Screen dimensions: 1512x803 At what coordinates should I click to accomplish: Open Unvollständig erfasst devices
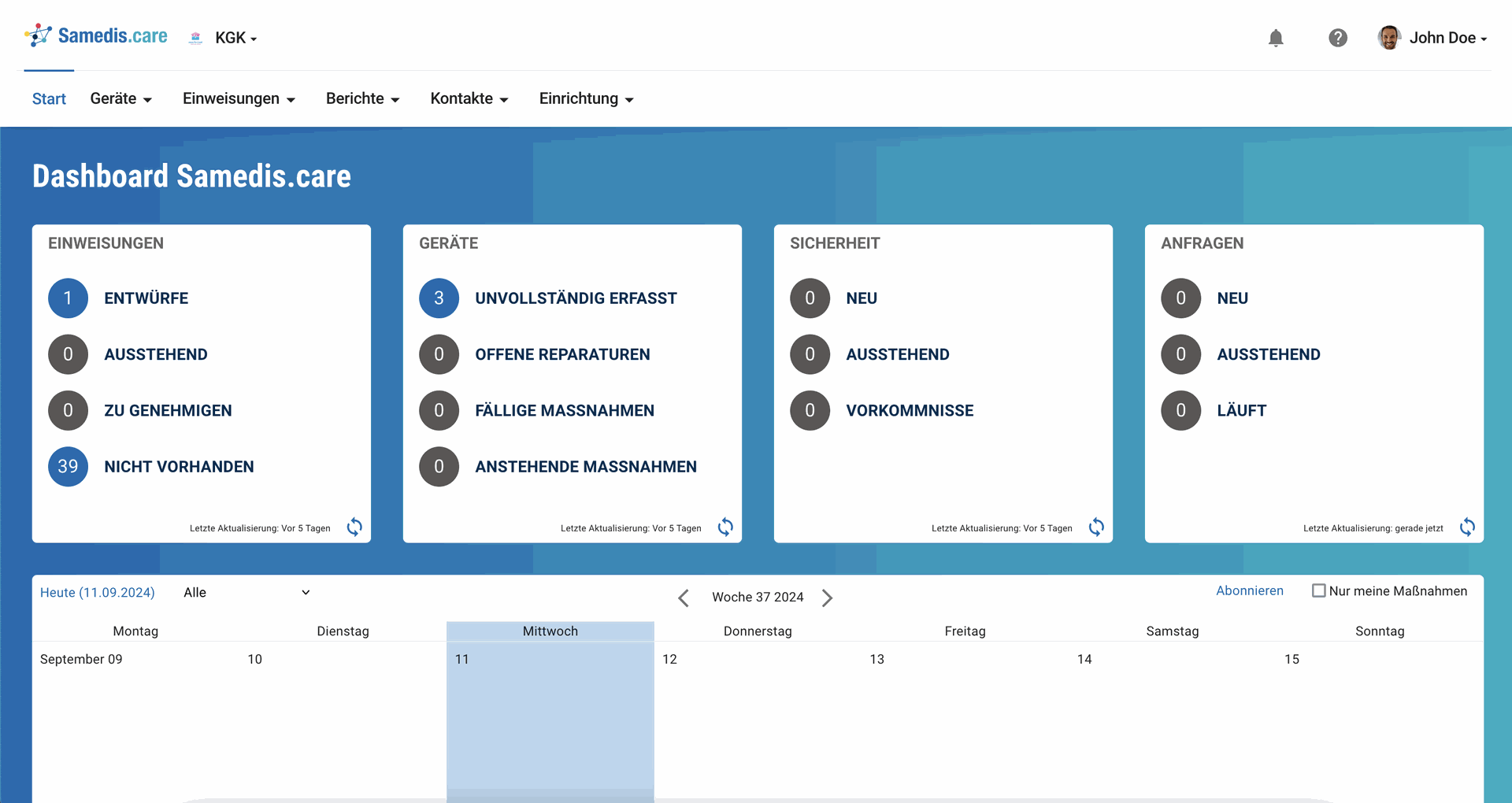click(576, 298)
